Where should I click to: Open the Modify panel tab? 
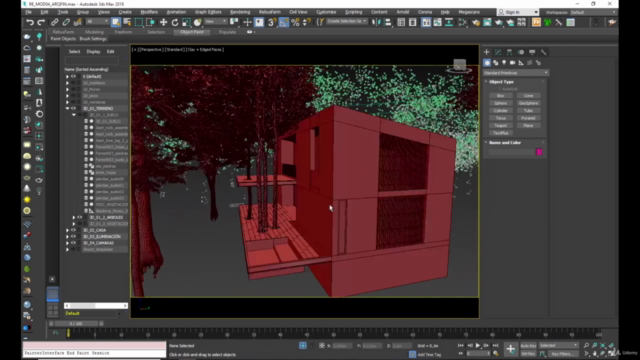tap(498, 52)
